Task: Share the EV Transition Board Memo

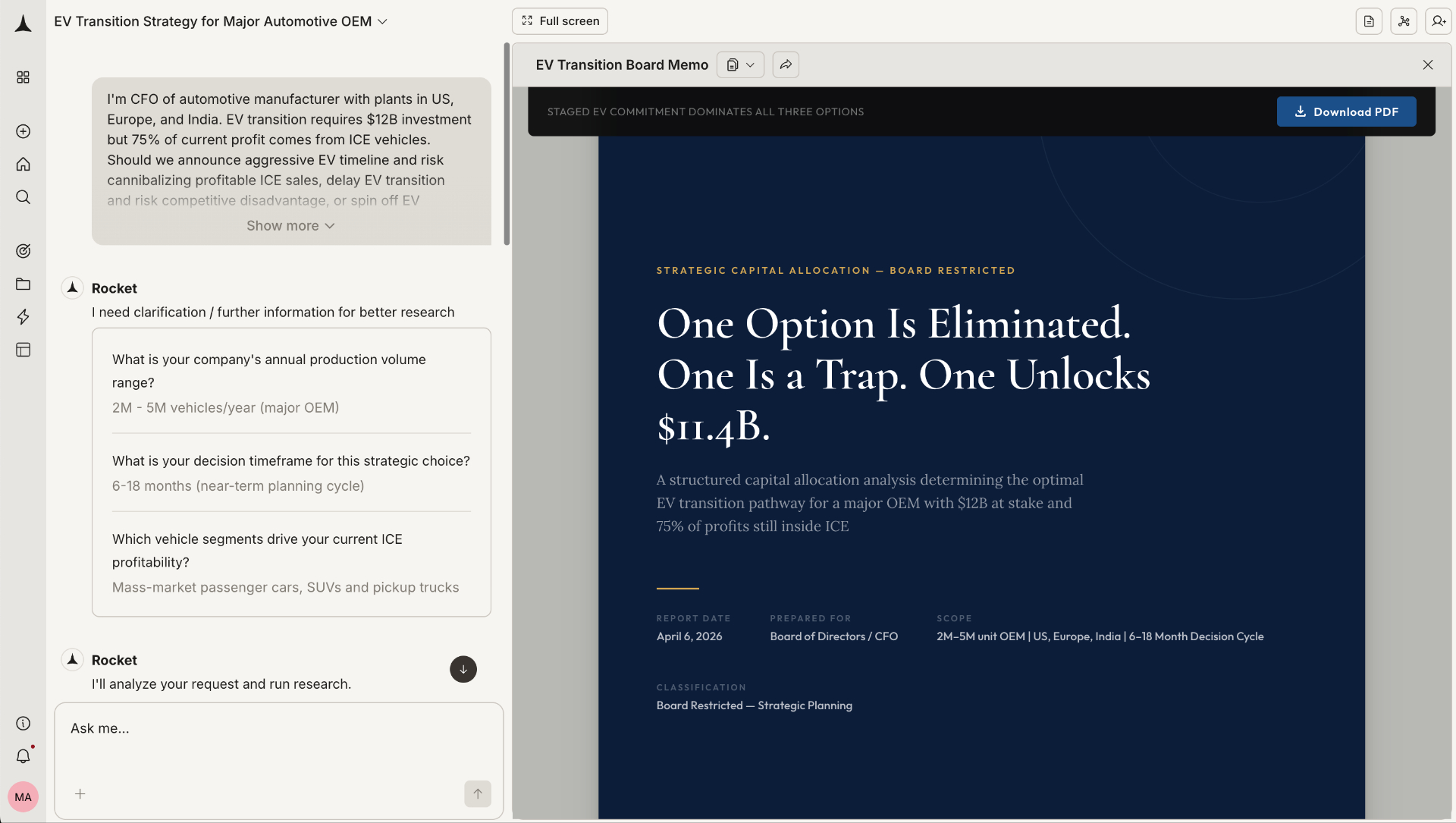Action: tap(785, 64)
